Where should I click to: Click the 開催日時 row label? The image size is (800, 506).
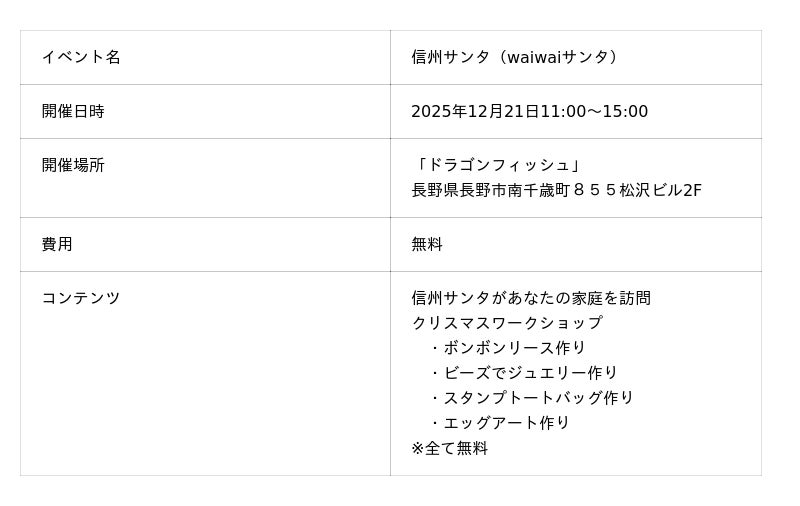pos(73,111)
